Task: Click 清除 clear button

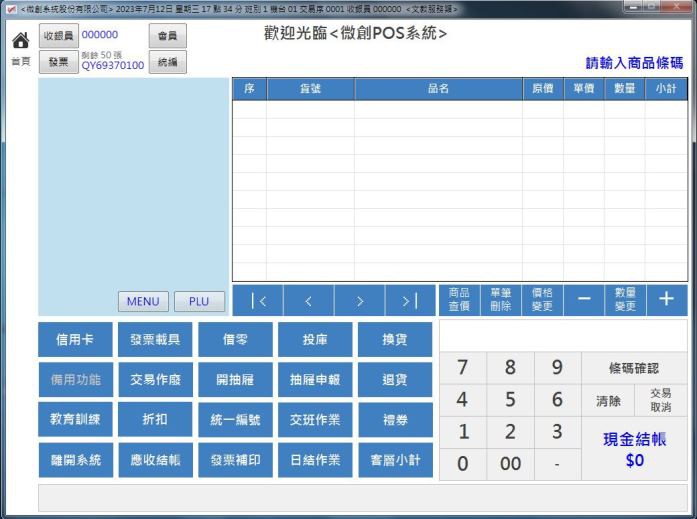Action: coord(608,400)
